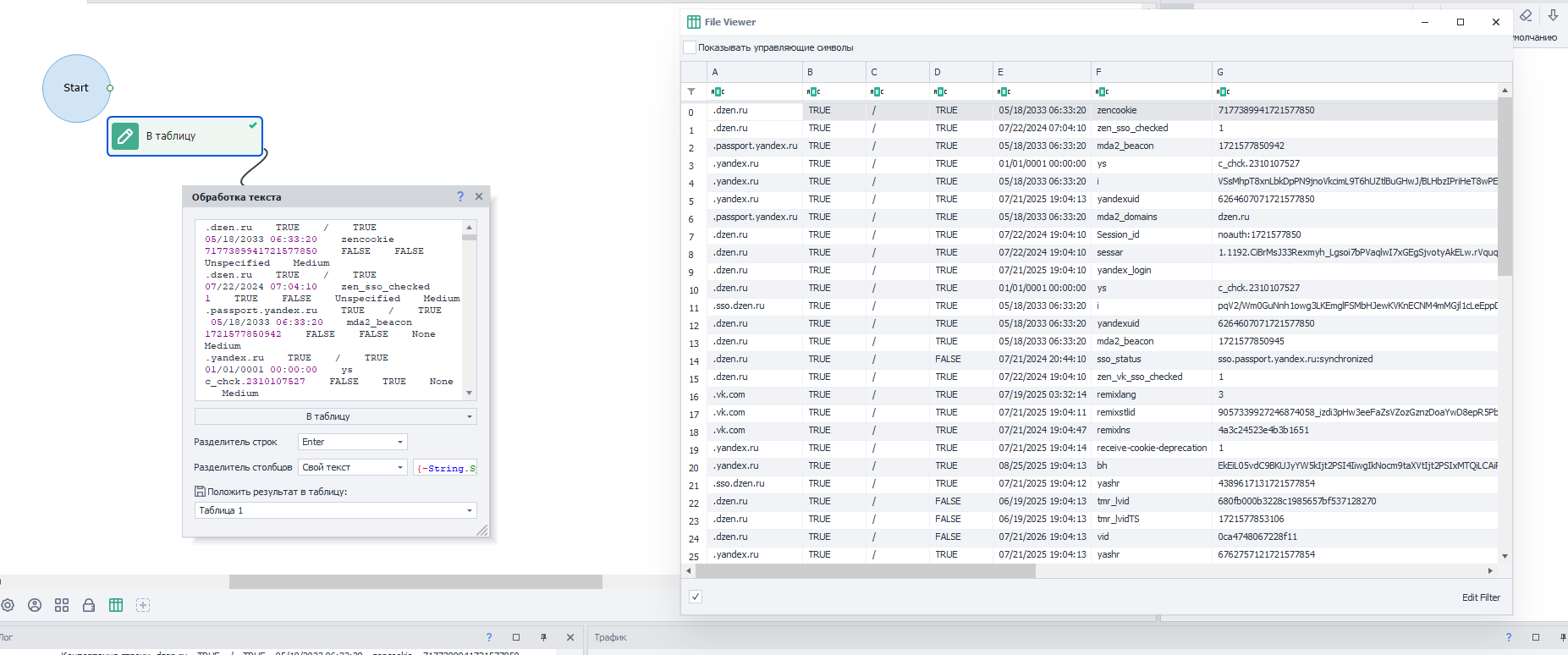Click the eraser icon at top right

pos(1526,15)
